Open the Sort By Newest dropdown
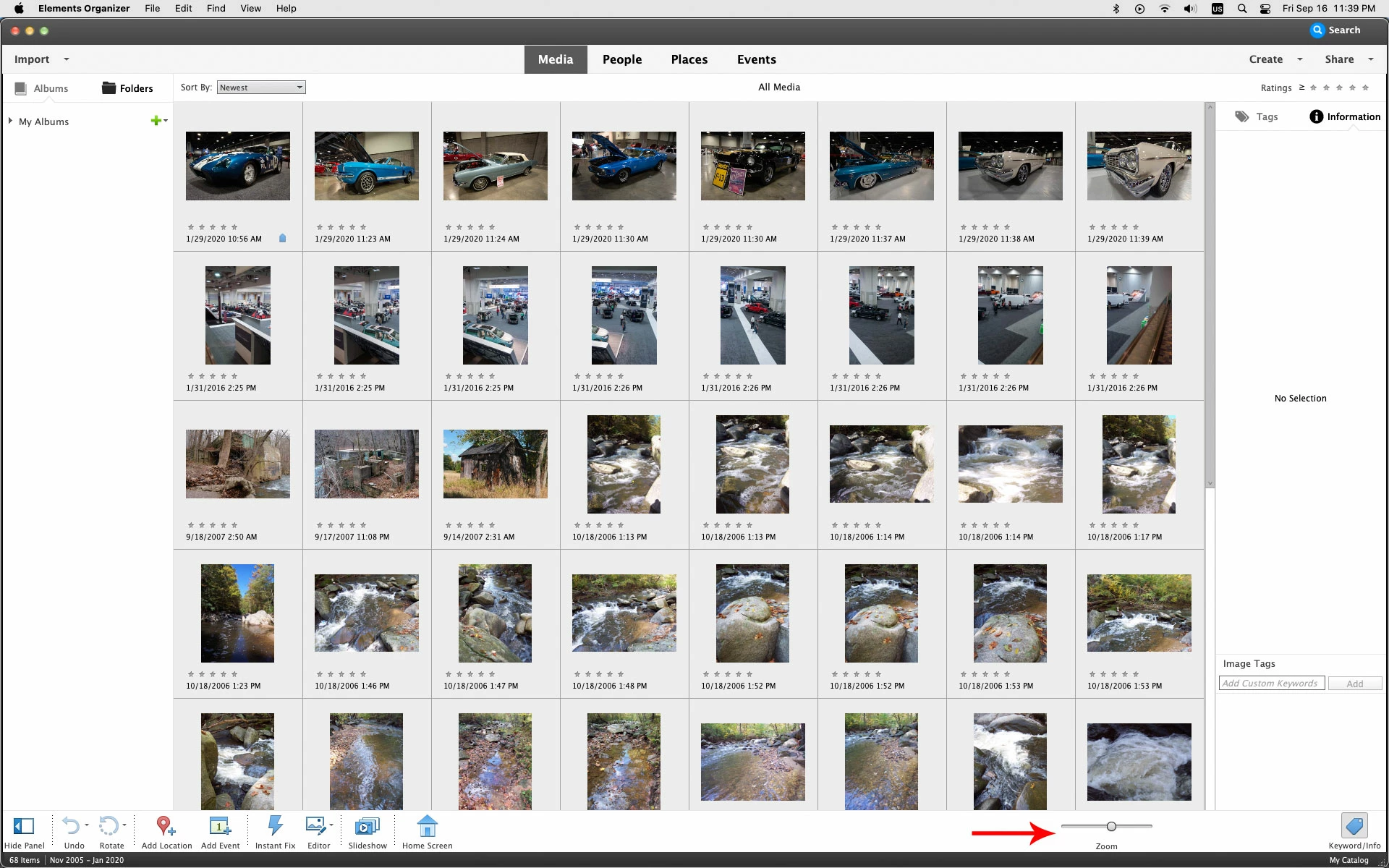 click(261, 88)
